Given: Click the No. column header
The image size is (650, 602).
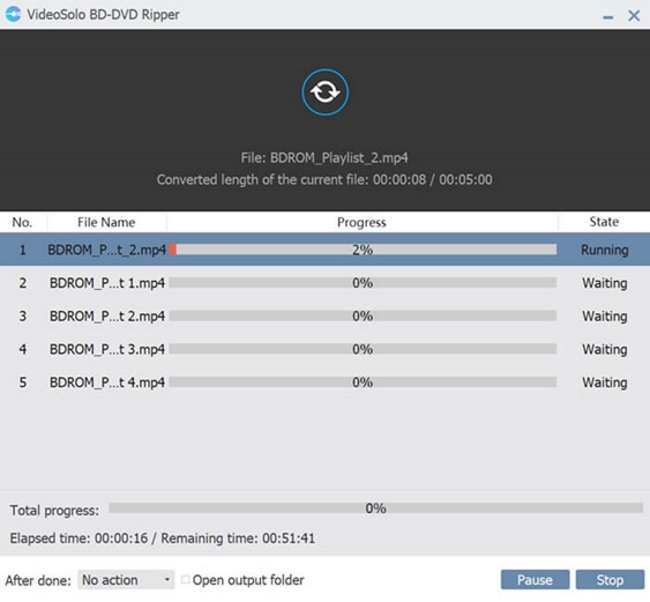Looking at the screenshot, I should [22, 223].
